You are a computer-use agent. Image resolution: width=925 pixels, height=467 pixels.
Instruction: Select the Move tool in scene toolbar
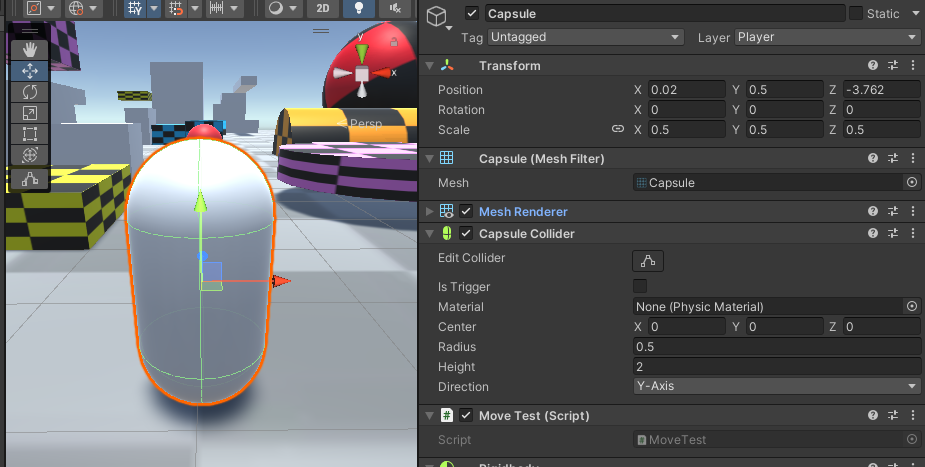click(29, 71)
